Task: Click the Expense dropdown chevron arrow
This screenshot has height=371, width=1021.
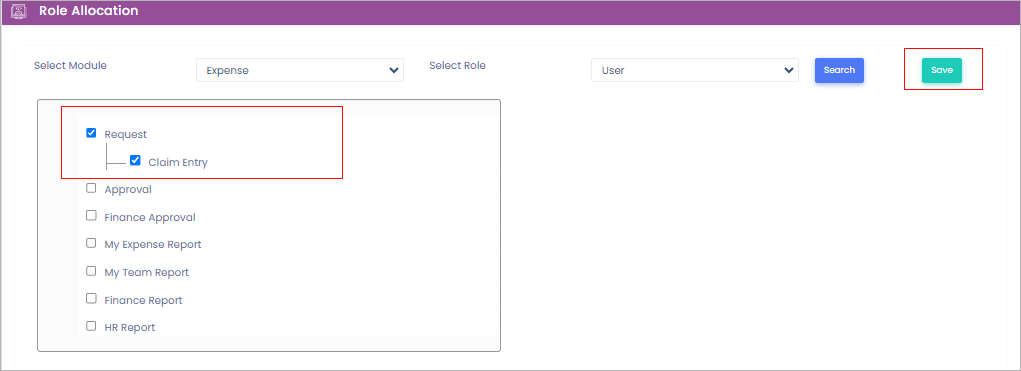Action: (x=393, y=70)
